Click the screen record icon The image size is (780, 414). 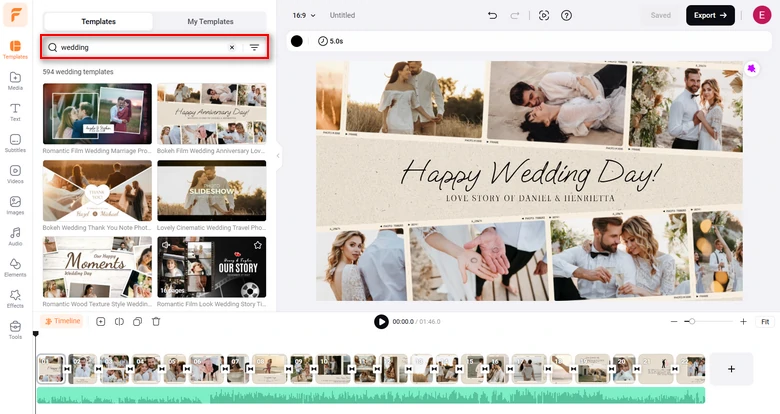[544, 15]
